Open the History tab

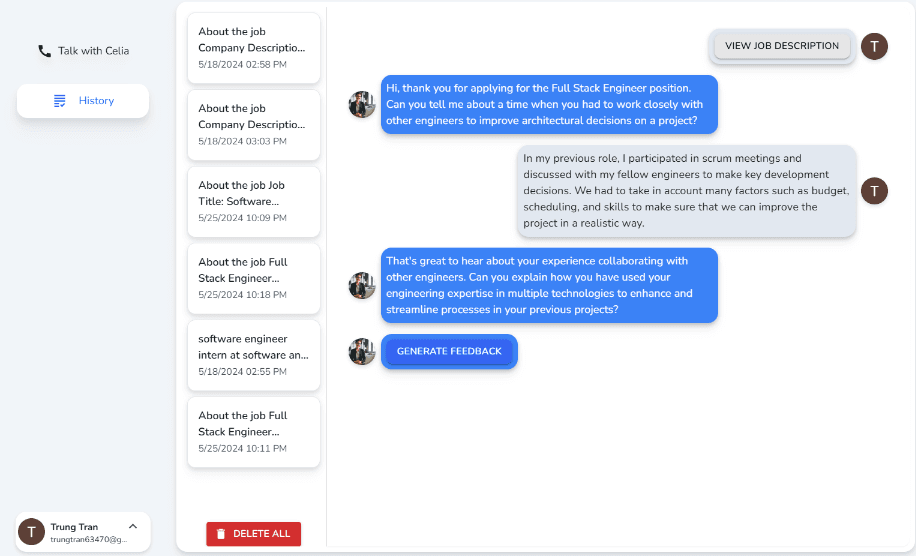[x=83, y=101]
